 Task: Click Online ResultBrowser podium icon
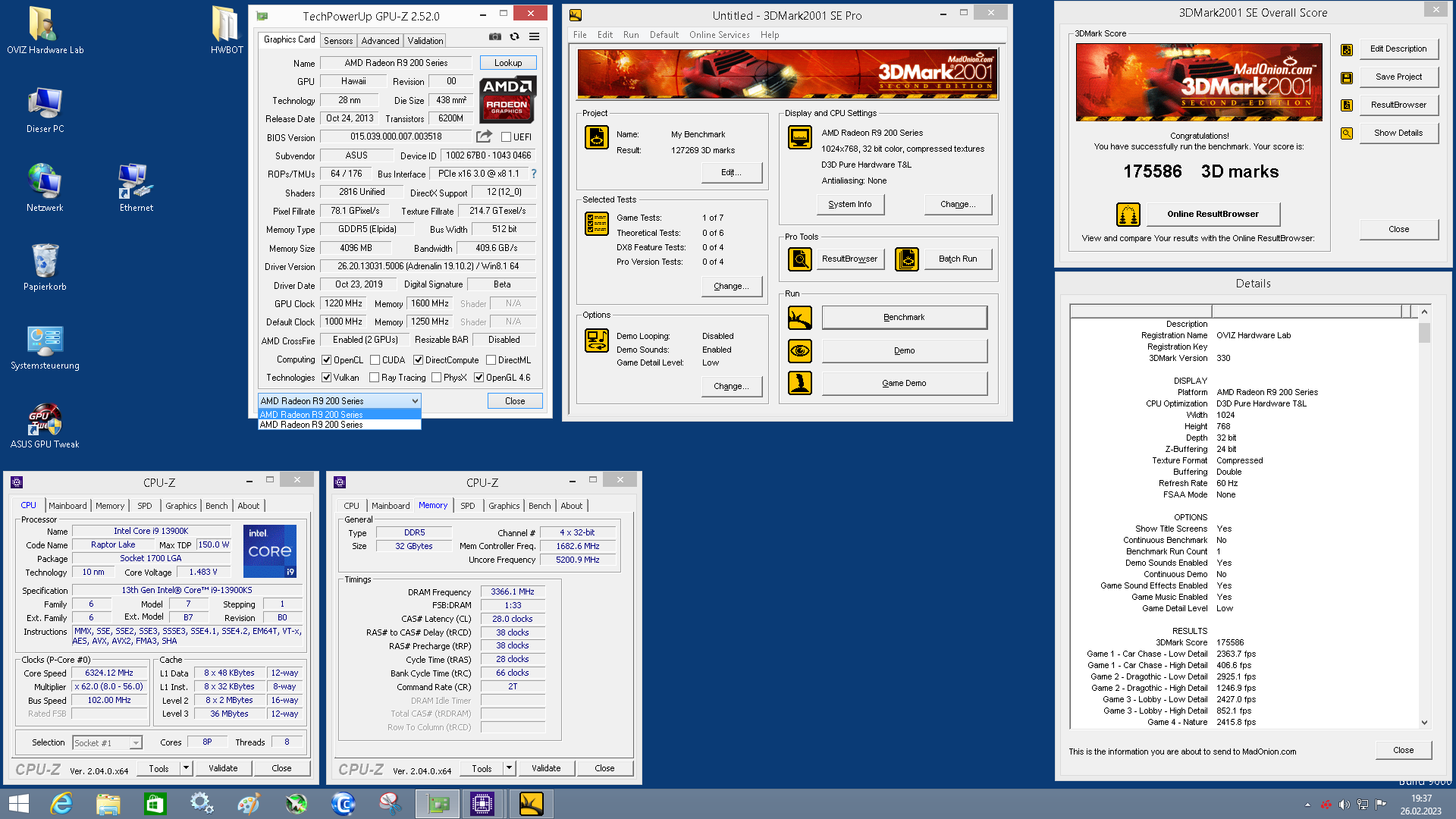(x=1128, y=215)
